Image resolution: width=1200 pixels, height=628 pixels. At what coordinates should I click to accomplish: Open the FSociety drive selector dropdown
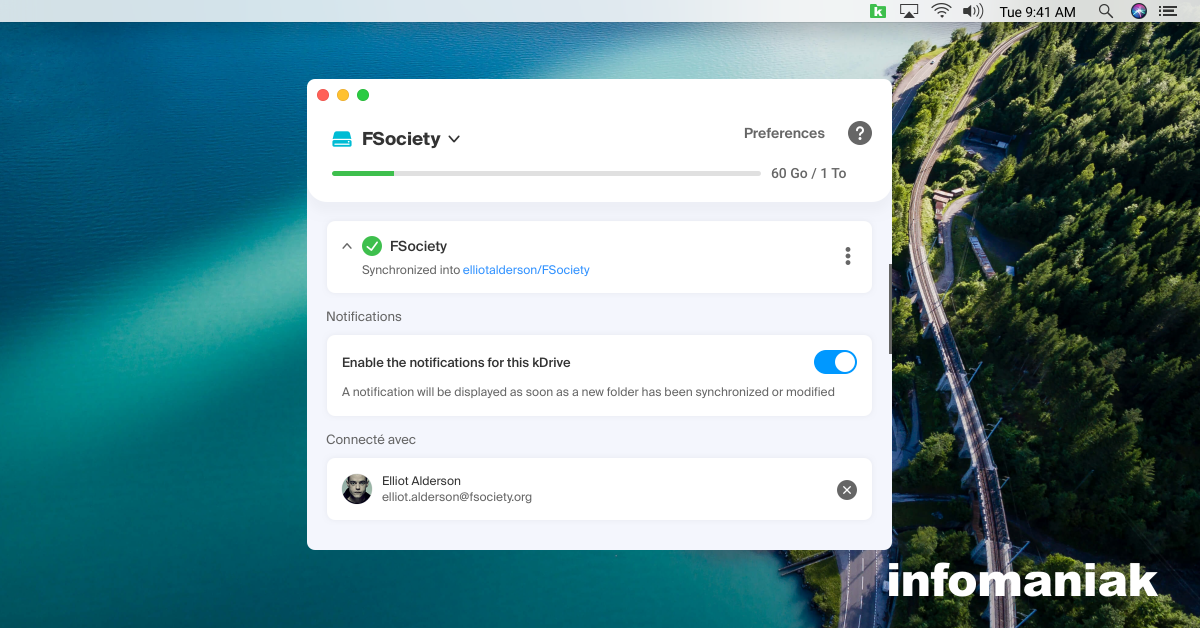(410, 139)
